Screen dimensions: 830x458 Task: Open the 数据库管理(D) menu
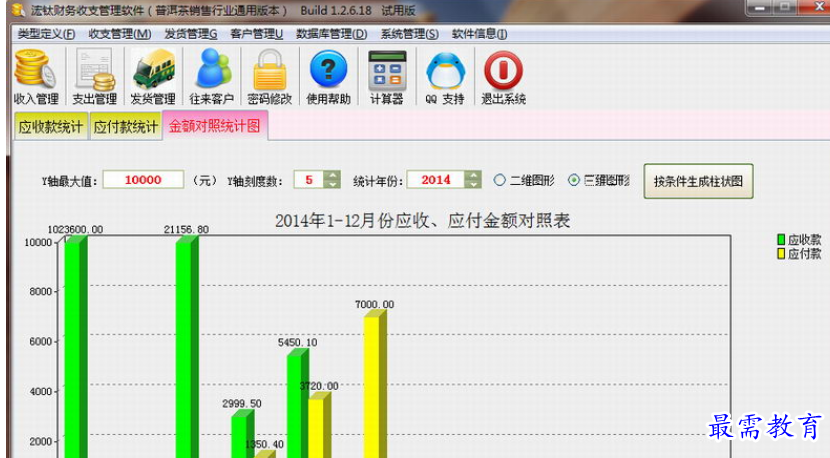(331, 34)
